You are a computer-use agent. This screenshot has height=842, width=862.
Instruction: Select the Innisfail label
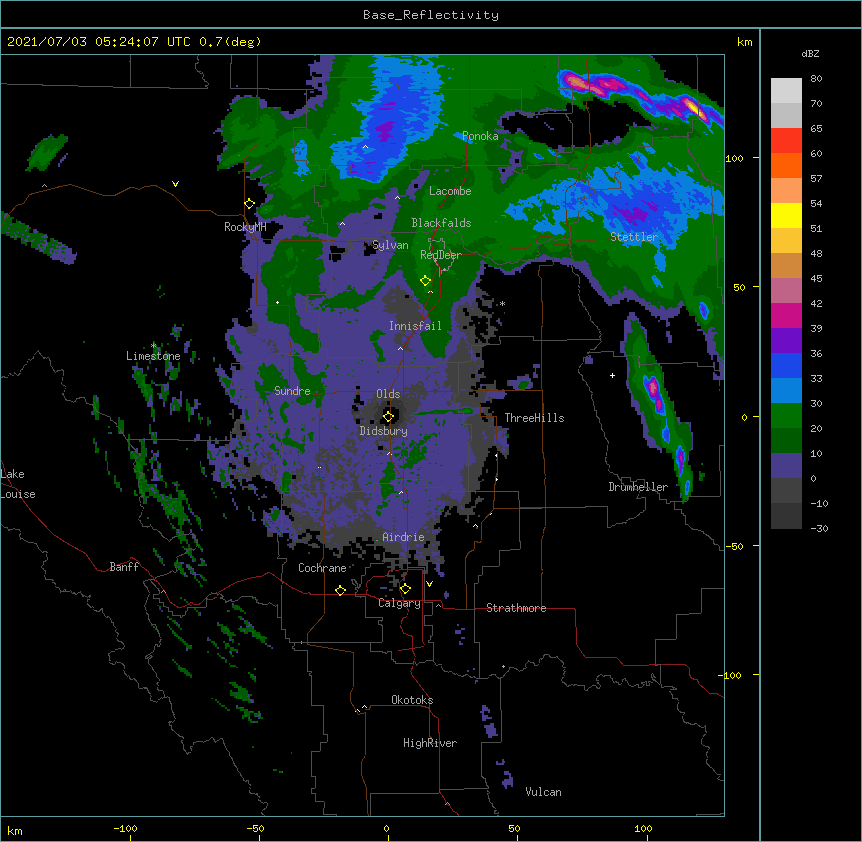pos(415,326)
